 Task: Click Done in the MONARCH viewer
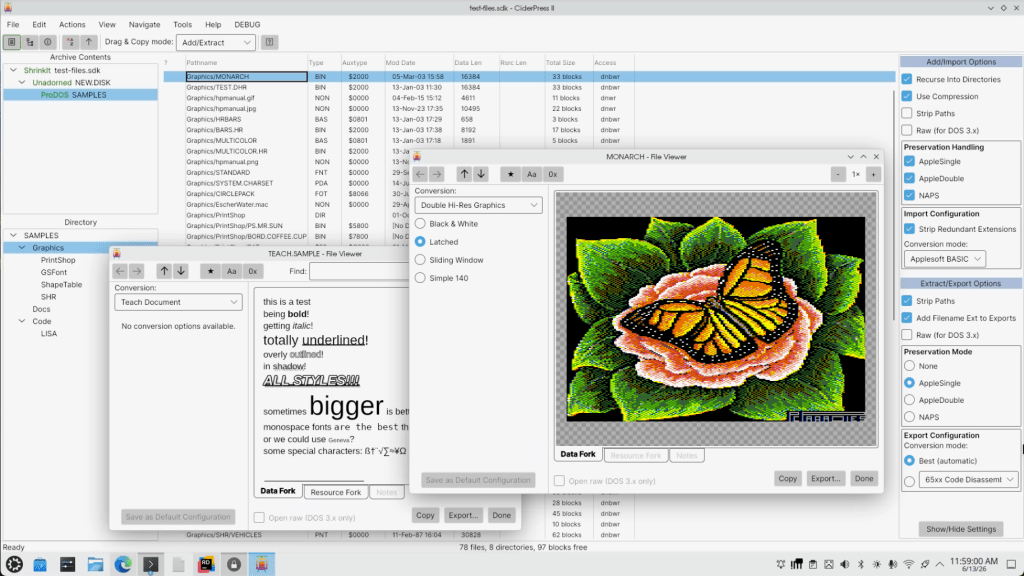click(863, 479)
